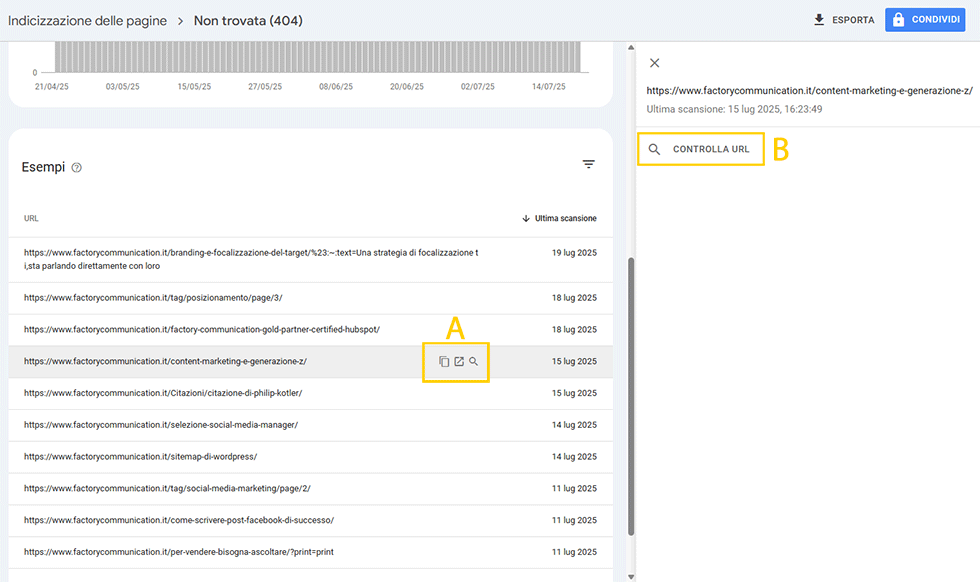Click the scroll up arrow of the list scrollbar
Screen dimensions: 980x582
[631, 48]
